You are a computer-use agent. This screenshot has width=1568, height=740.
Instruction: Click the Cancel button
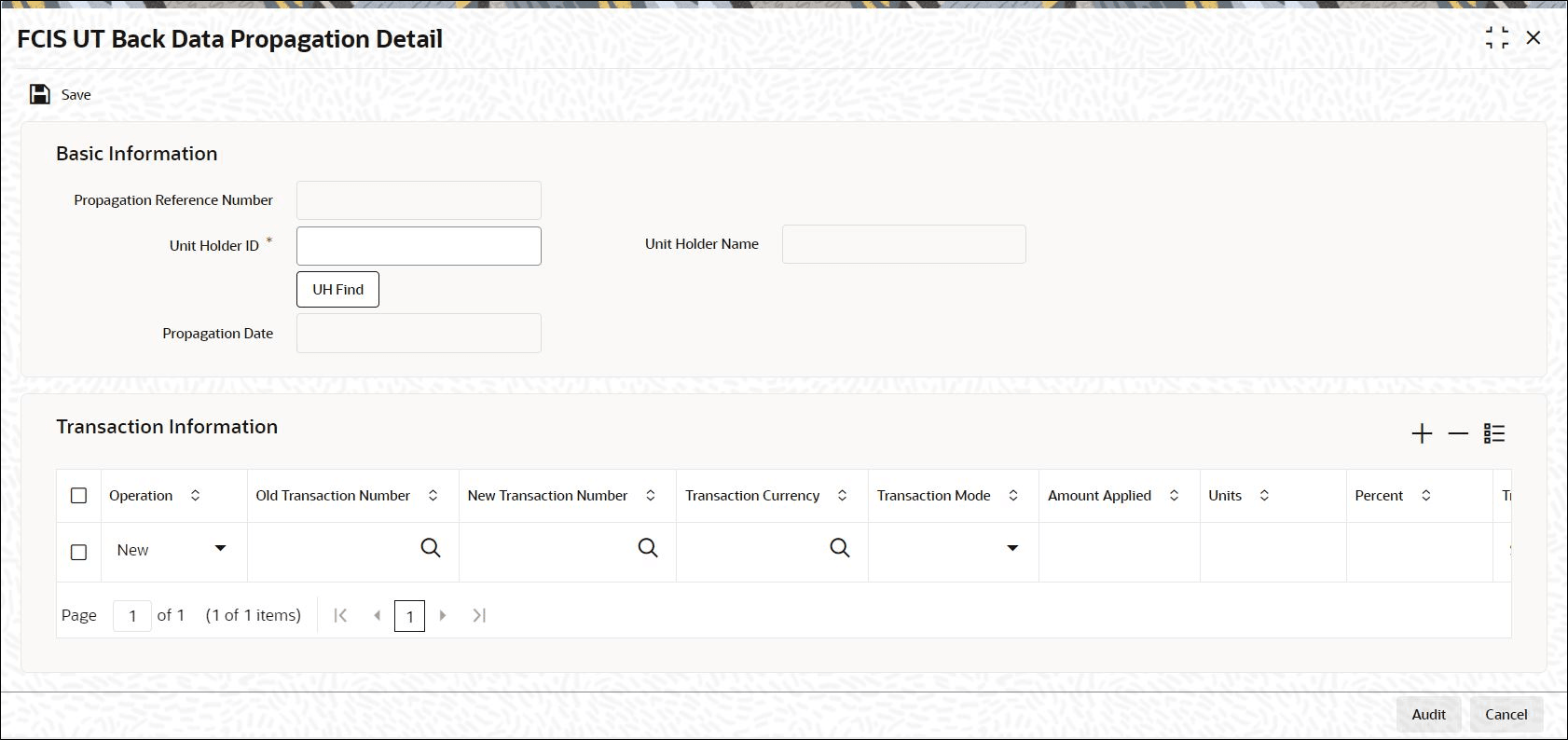[x=1506, y=714]
